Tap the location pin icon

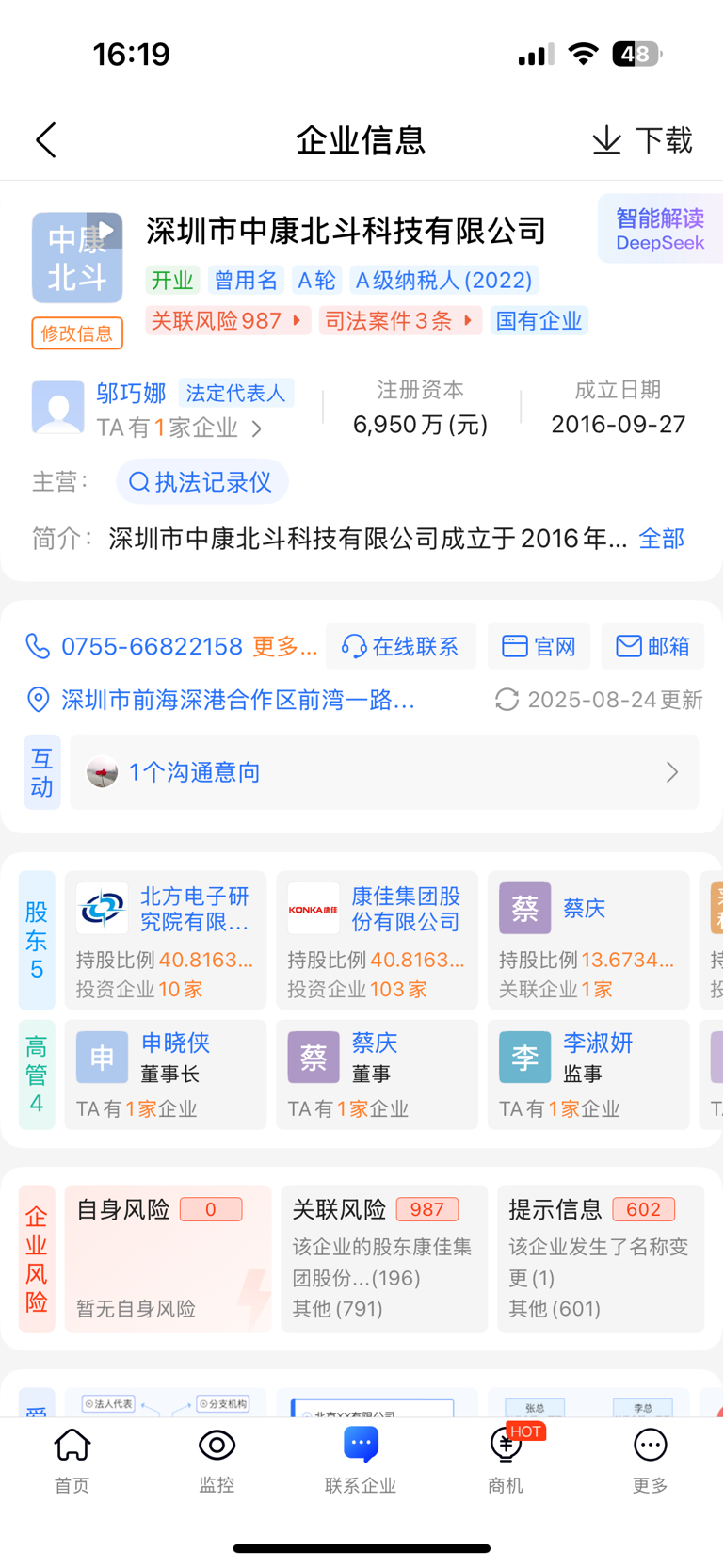(x=38, y=700)
